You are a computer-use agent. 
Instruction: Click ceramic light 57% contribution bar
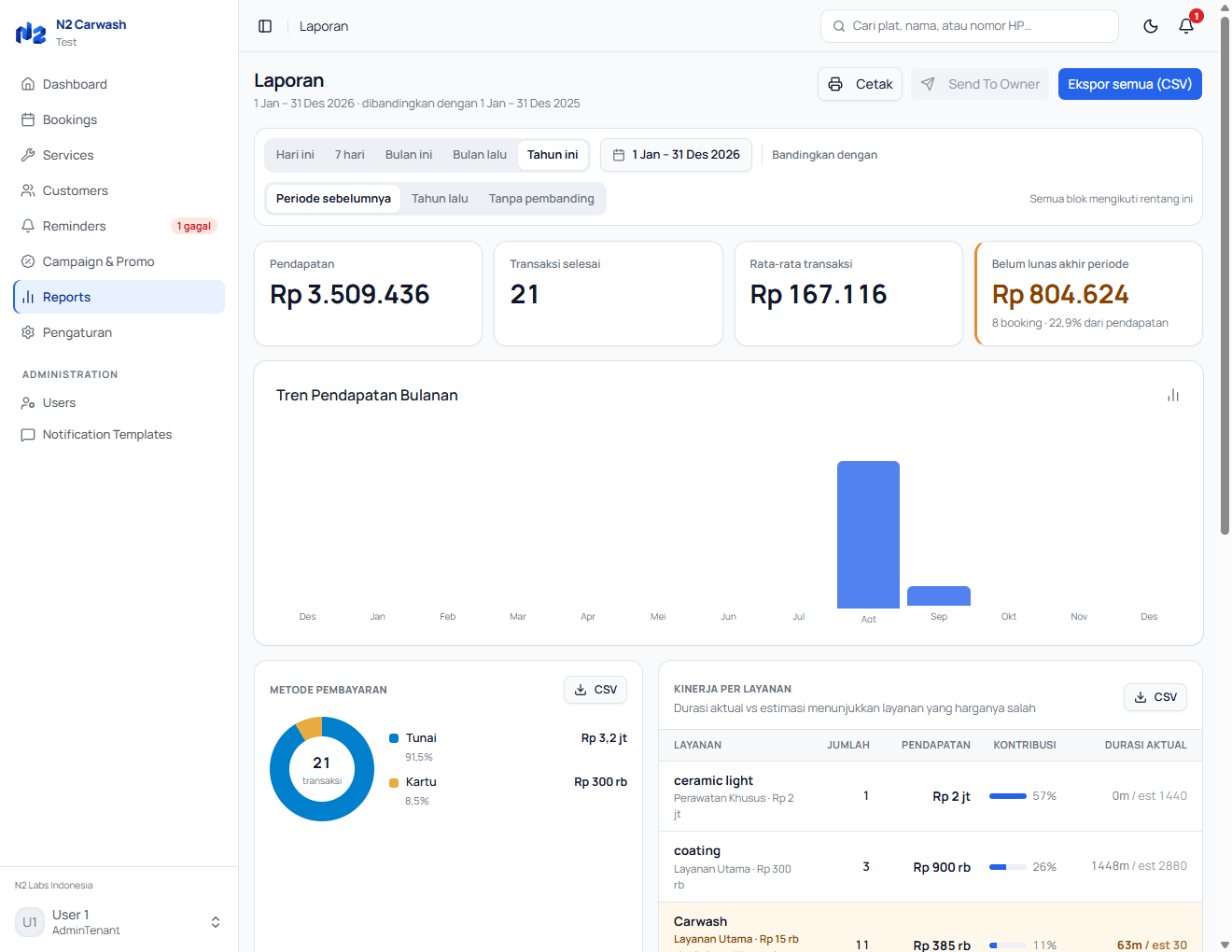pyautogui.click(x=1008, y=796)
